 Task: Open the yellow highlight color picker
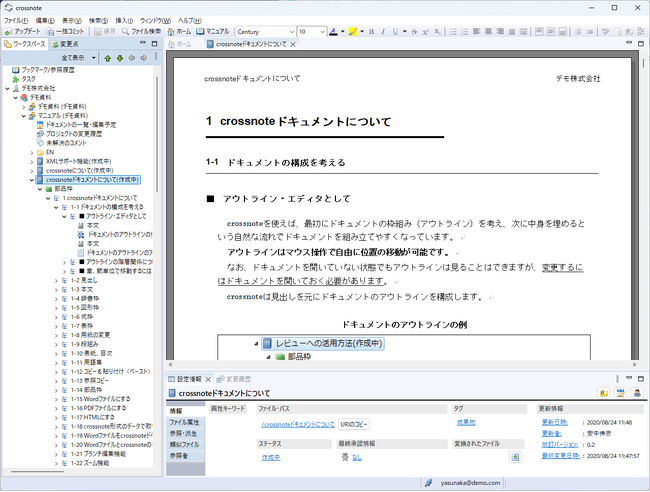click(x=353, y=32)
